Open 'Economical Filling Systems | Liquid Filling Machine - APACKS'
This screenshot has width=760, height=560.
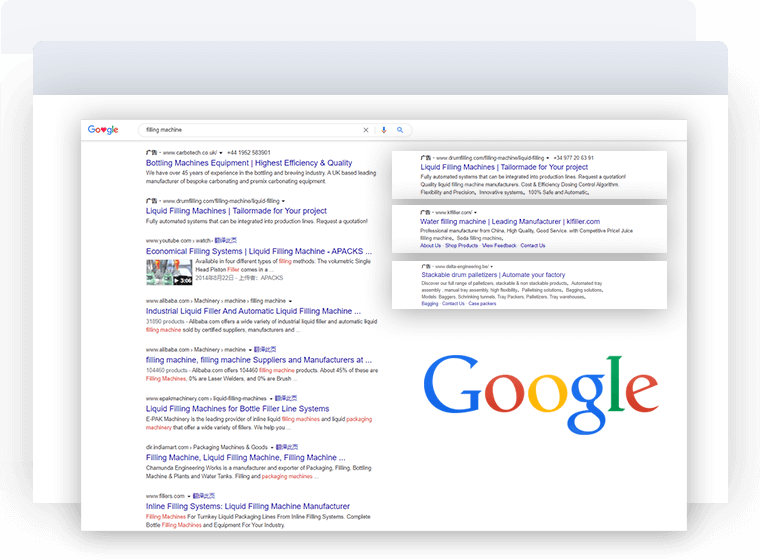click(x=259, y=251)
